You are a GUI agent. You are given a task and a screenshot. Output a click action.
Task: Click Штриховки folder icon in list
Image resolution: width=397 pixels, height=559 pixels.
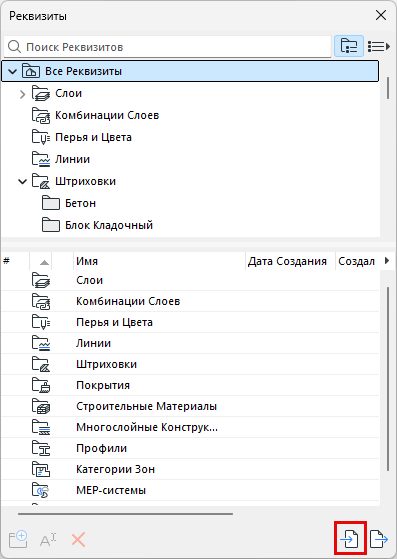tap(41, 364)
